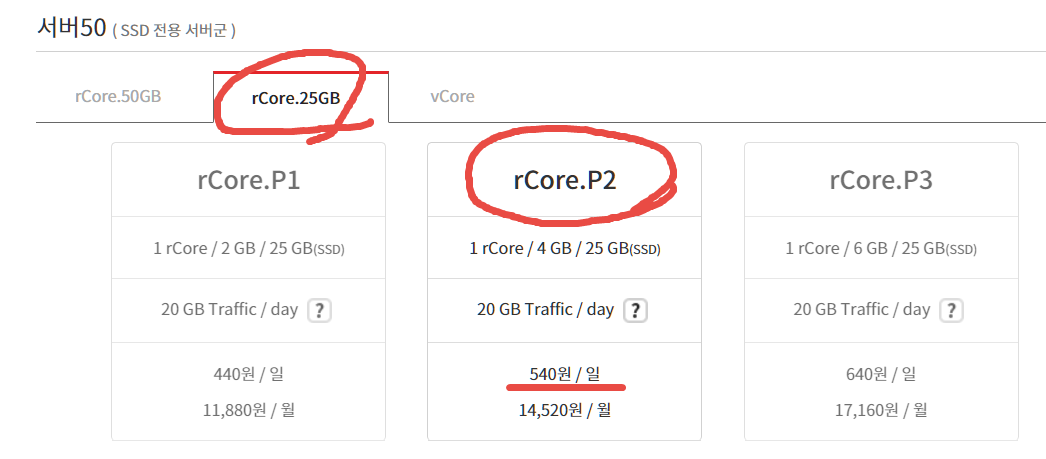Click the 640원 / 일 daily price
This screenshot has width=1046, height=459.
pos(881,374)
